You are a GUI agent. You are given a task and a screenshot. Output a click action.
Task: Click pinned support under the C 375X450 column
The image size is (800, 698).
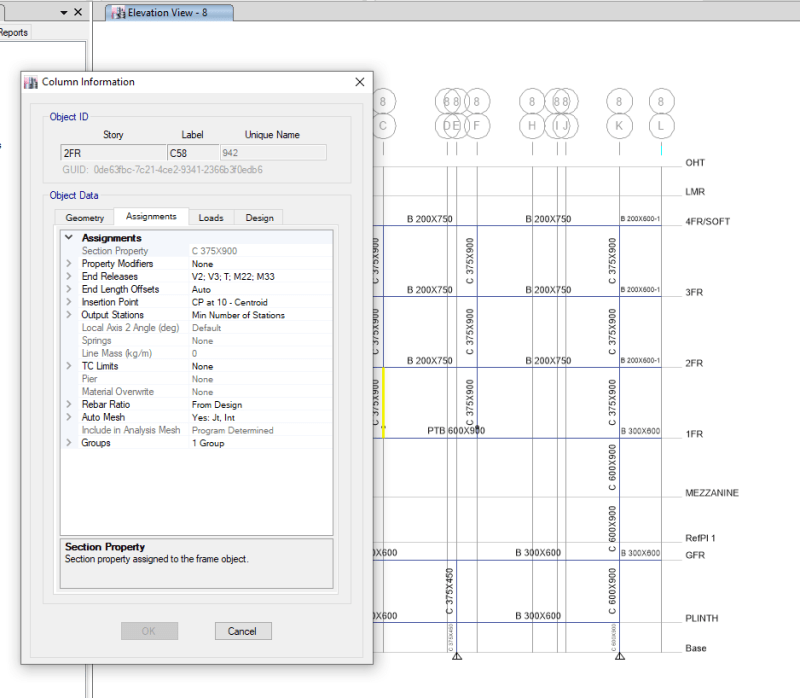457,656
